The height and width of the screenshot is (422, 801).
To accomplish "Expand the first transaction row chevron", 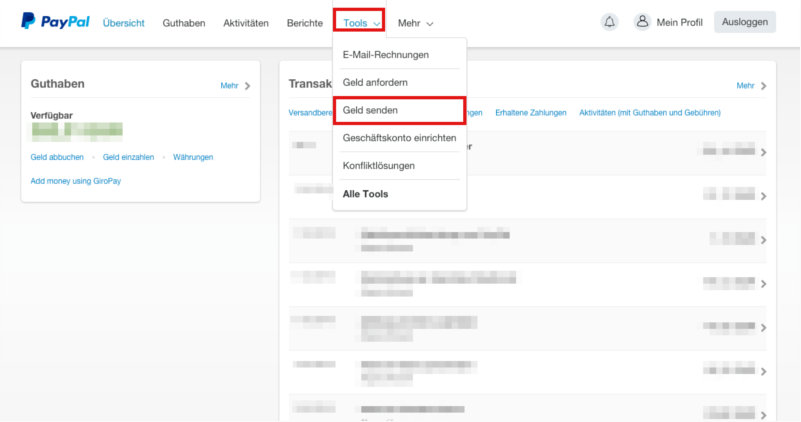I will (x=763, y=152).
